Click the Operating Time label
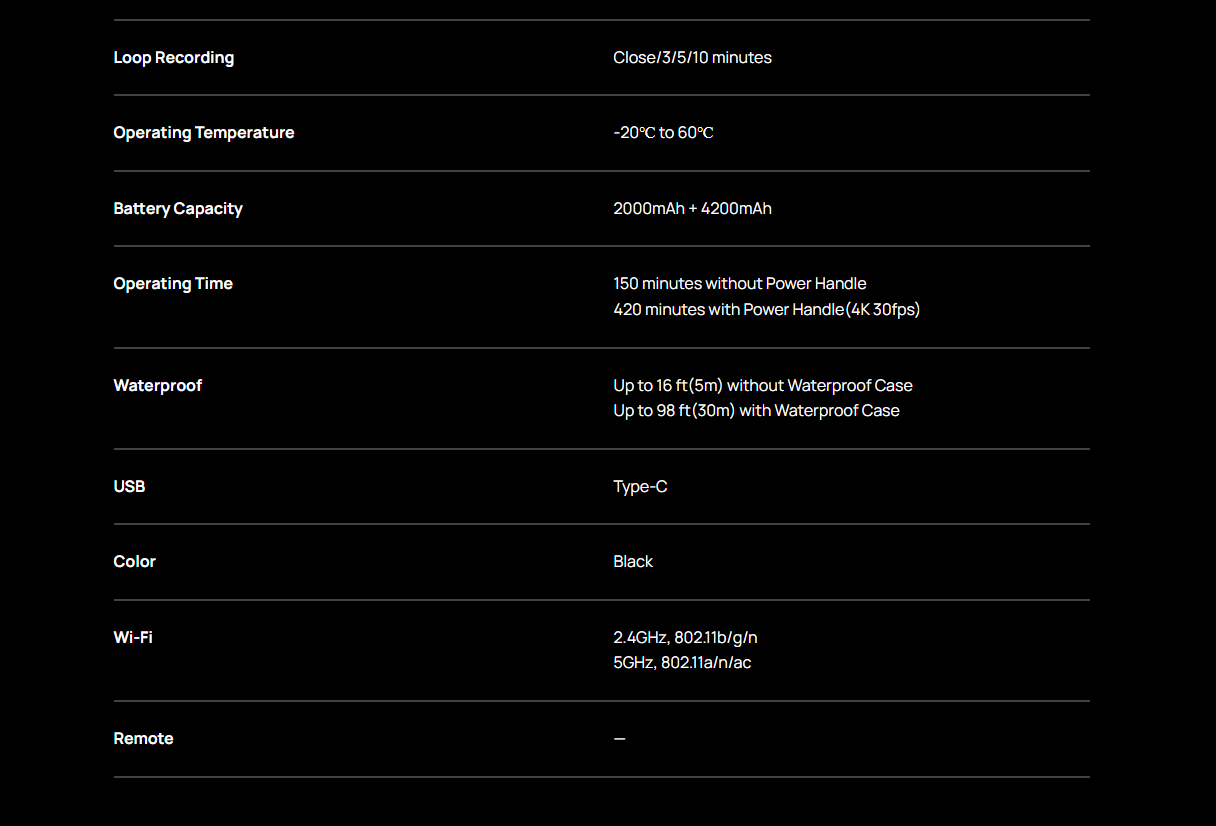 [x=173, y=284]
